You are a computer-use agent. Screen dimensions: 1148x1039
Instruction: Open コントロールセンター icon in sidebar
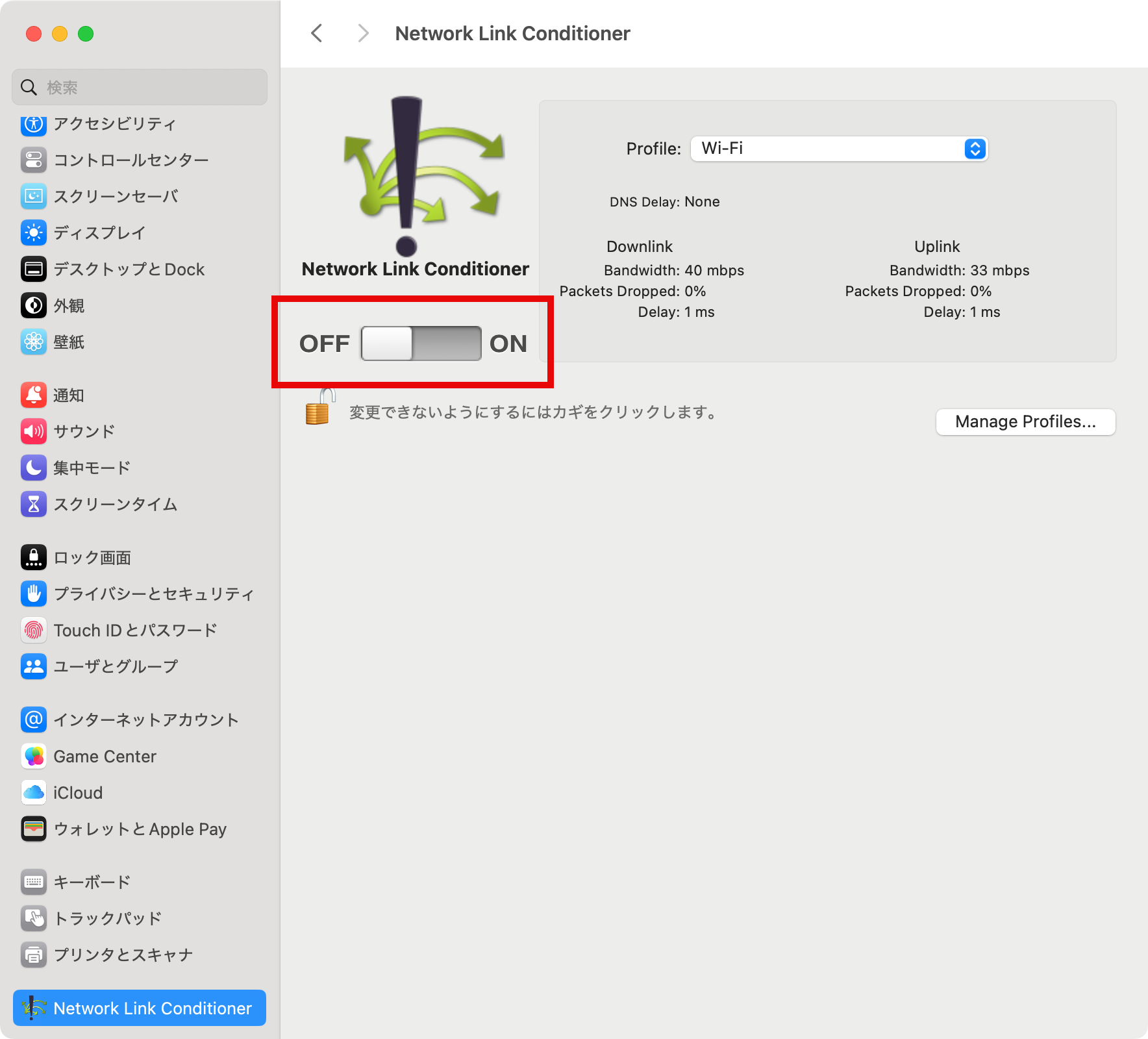(34, 160)
